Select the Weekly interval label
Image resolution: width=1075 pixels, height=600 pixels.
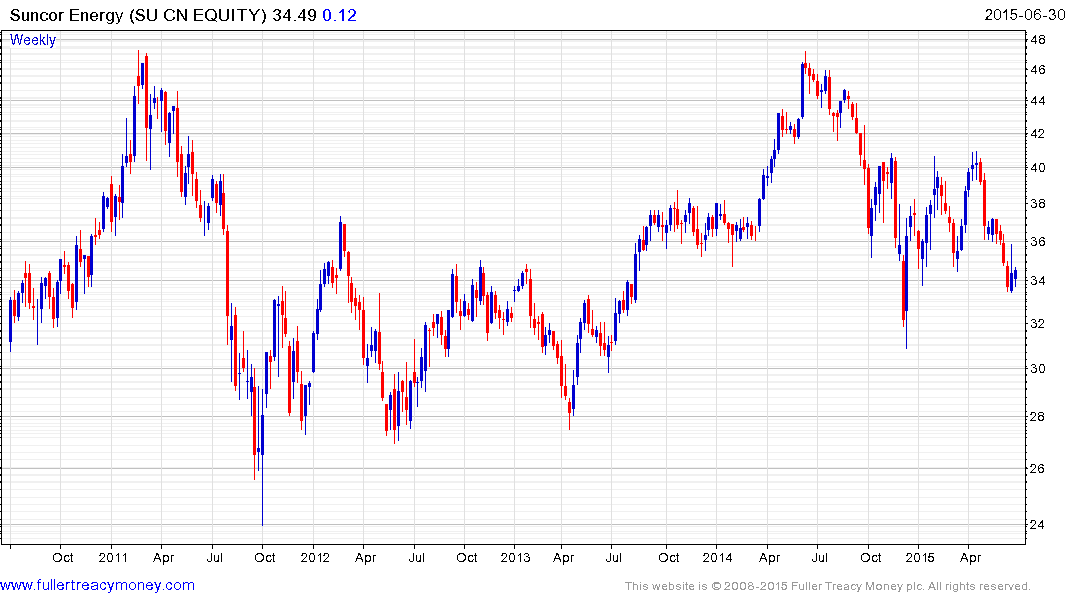tap(33, 40)
